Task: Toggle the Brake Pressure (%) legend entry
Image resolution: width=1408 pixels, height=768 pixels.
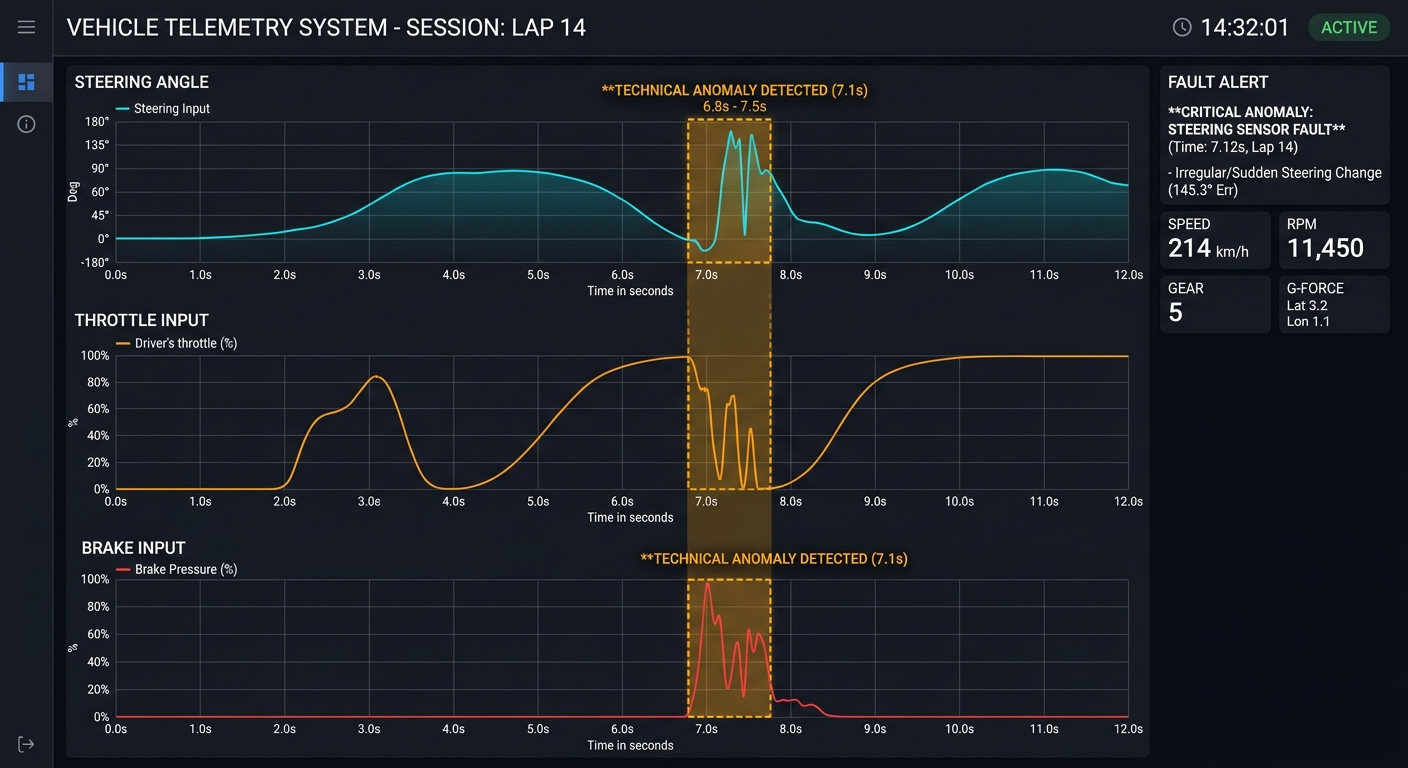Action: pyautogui.click(x=177, y=569)
